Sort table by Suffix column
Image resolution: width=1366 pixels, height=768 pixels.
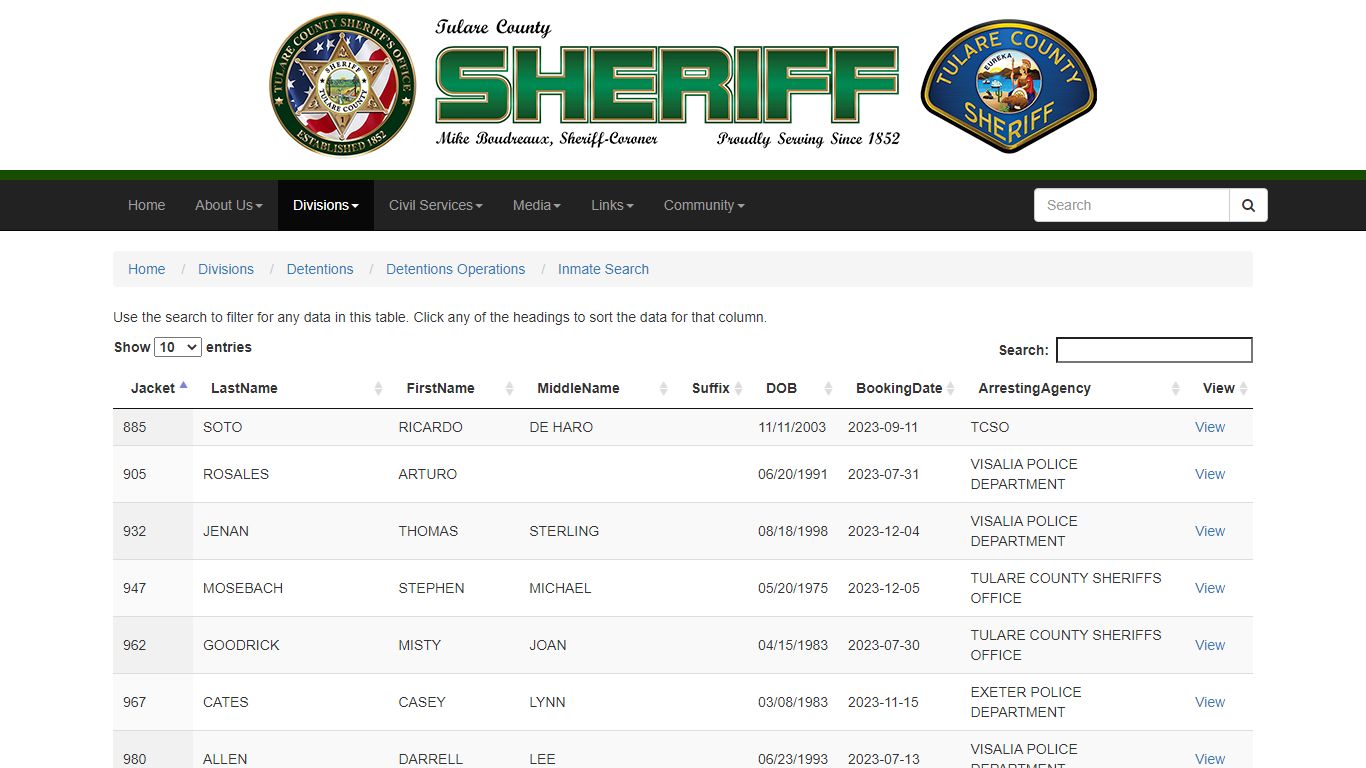coord(711,388)
